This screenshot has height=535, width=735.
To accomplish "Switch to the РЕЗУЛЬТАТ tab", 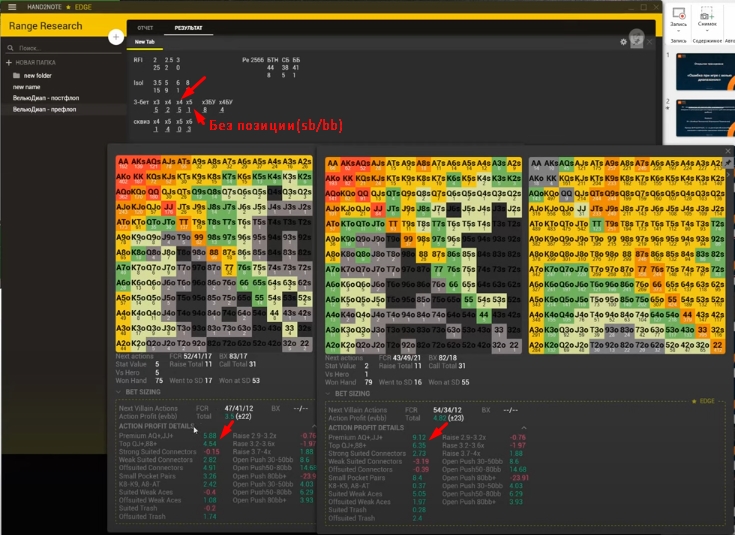I will [x=188, y=28].
